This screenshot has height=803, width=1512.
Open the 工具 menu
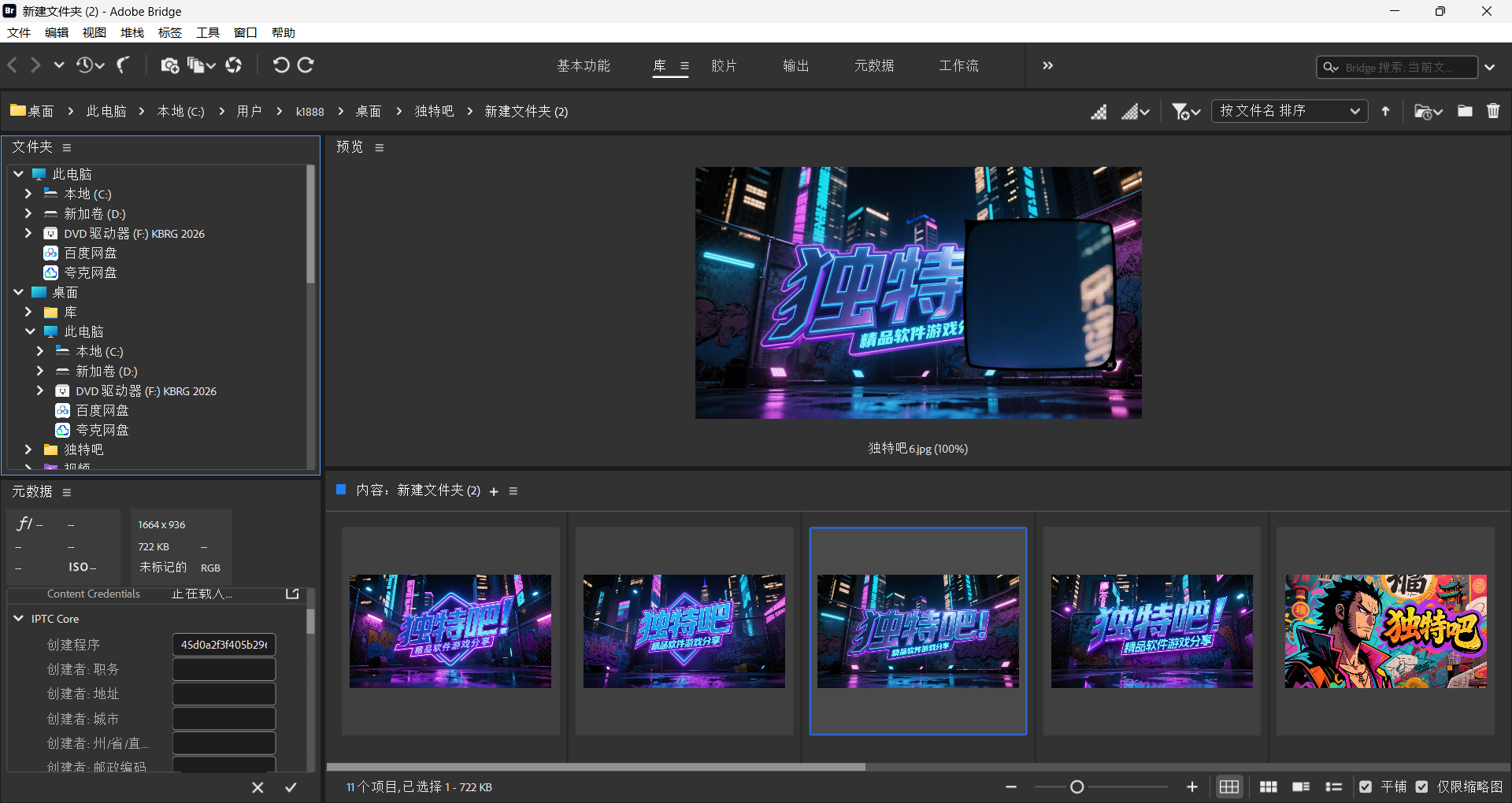(207, 32)
